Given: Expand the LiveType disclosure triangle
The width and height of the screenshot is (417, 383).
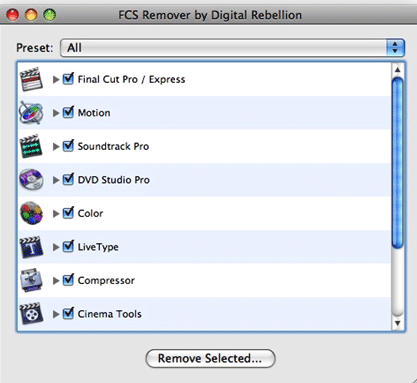Looking at the screenshot, I should coord(56,247).
